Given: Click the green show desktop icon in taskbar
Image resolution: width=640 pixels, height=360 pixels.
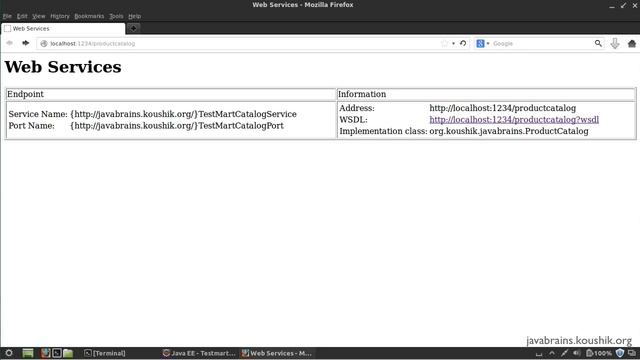Looking at the screenshot, I should pos(28,353).
